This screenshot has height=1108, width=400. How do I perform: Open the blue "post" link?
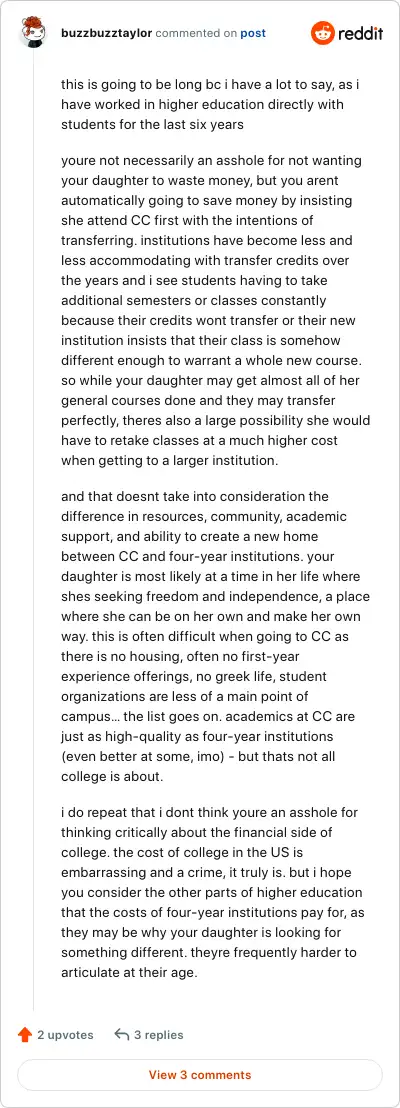[253, 33]
